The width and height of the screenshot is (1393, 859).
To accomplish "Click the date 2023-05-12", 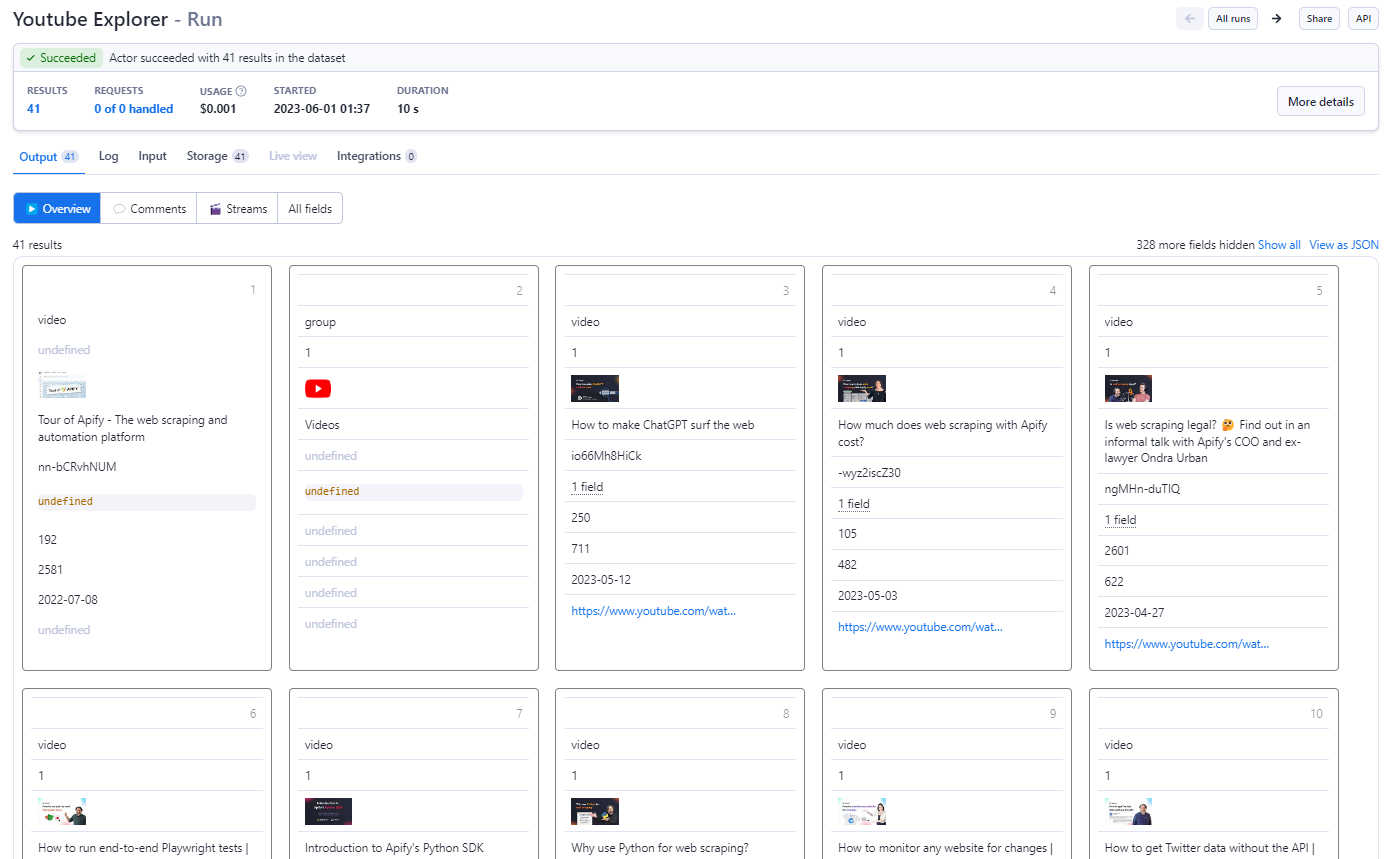I will coord(601,580).
